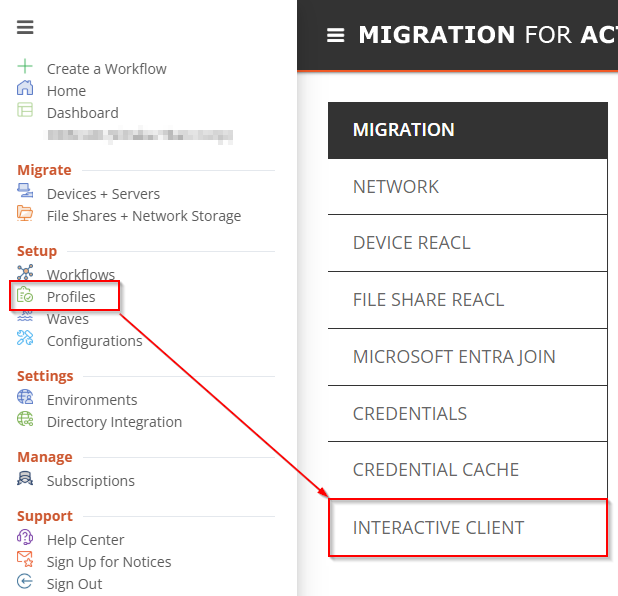Open the Microsoft Entra Join tab
Viewport: 618px width, 596px height.
(x=454, y=357)
